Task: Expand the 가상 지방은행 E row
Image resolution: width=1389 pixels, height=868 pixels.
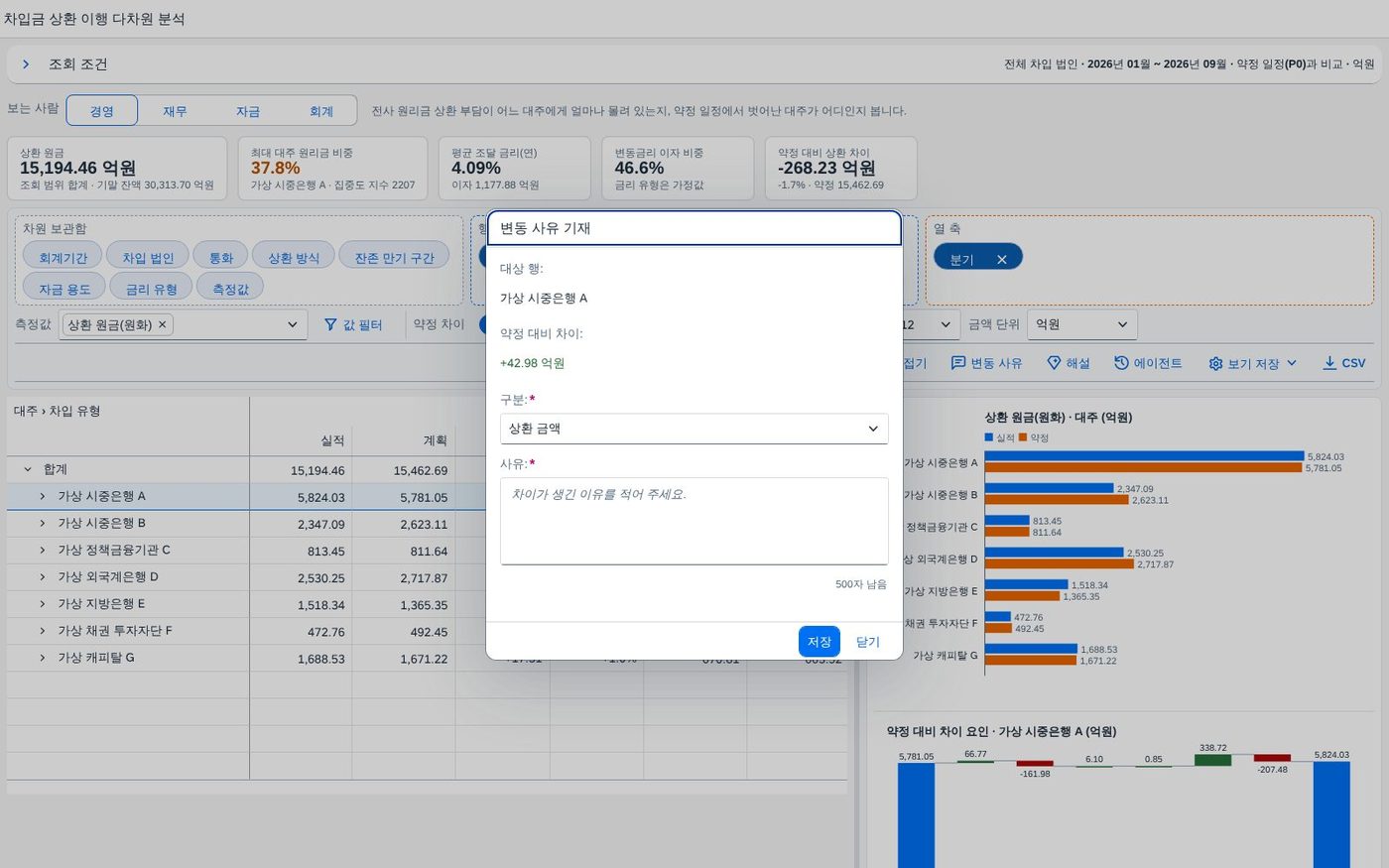Action: point(43,603)
